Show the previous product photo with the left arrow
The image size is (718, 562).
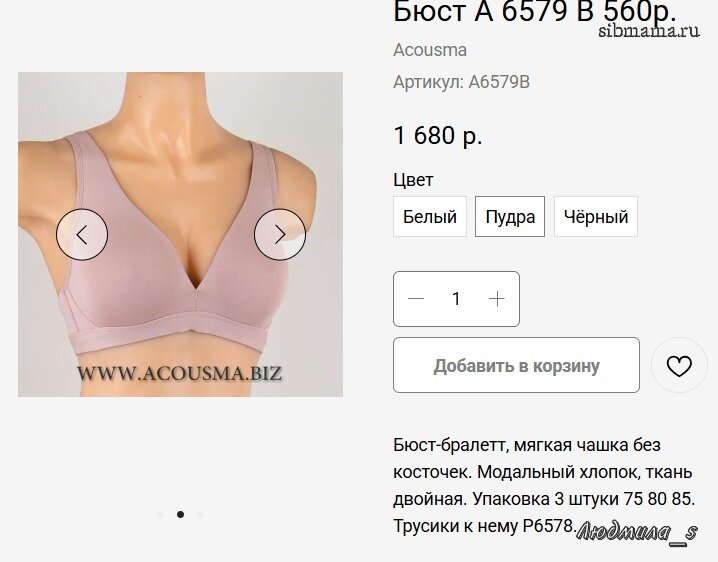click(82, 235)
